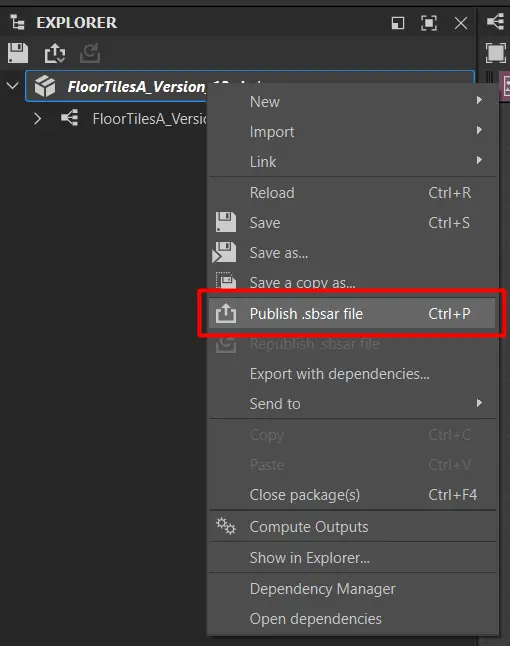Click the package box icon beside FloorTilesA_Version
510x646 pixels.
45,86
